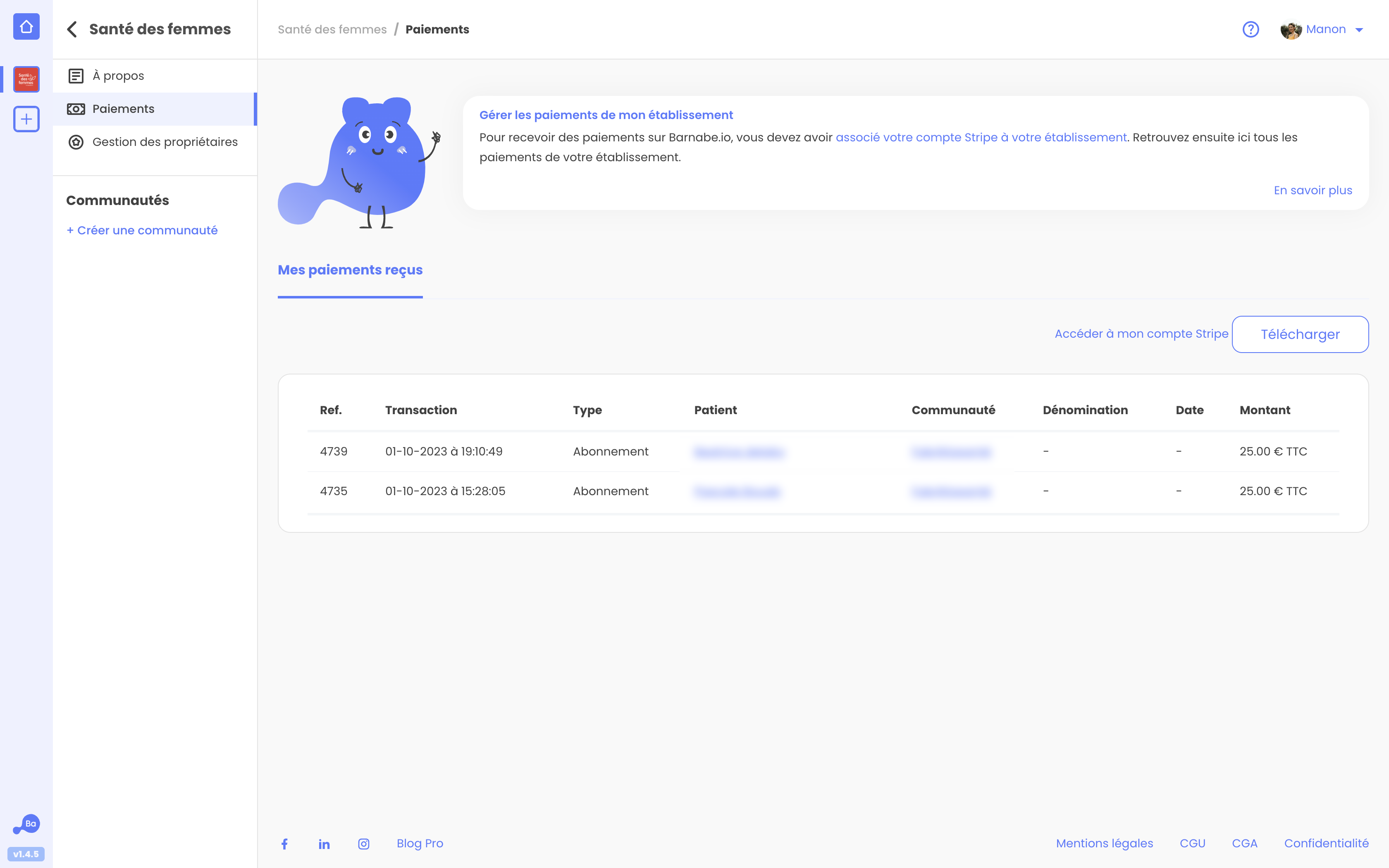The width and height of the screenshot is (1389, 868).
Task: Add a new establishment with the plus icon
Action: point(26,119)
